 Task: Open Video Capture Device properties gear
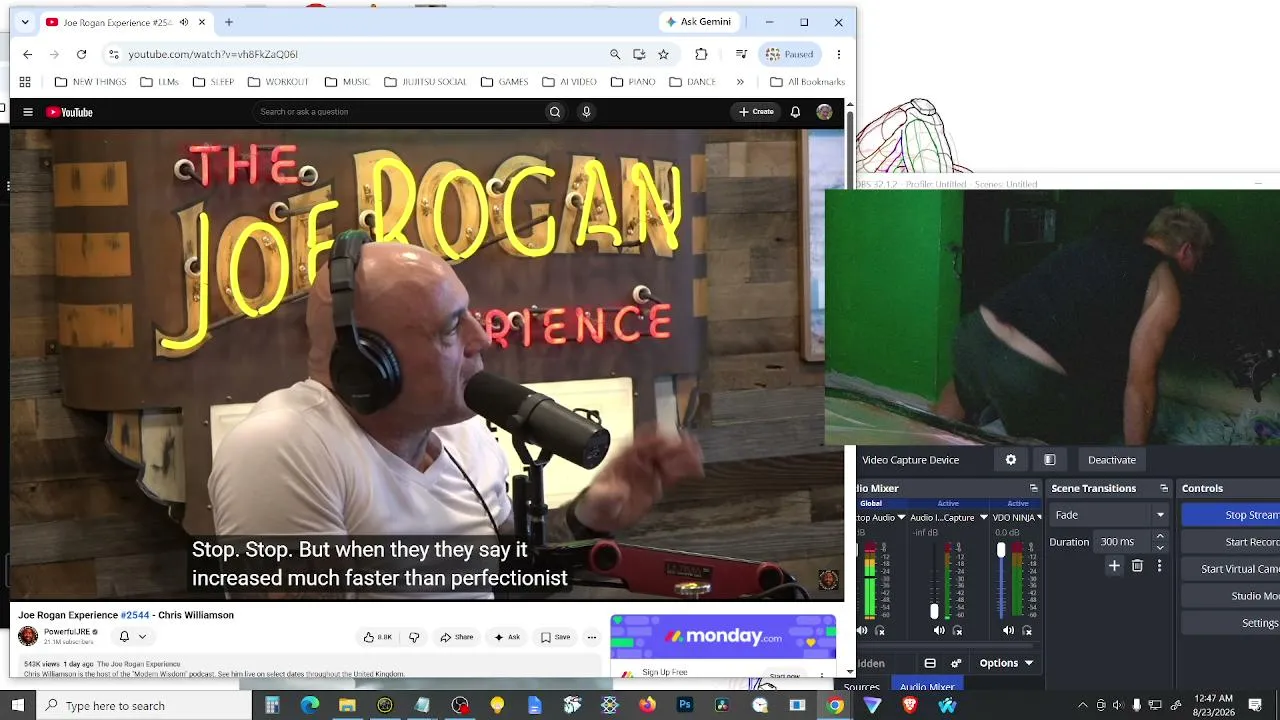click(x=1011, y=460)
